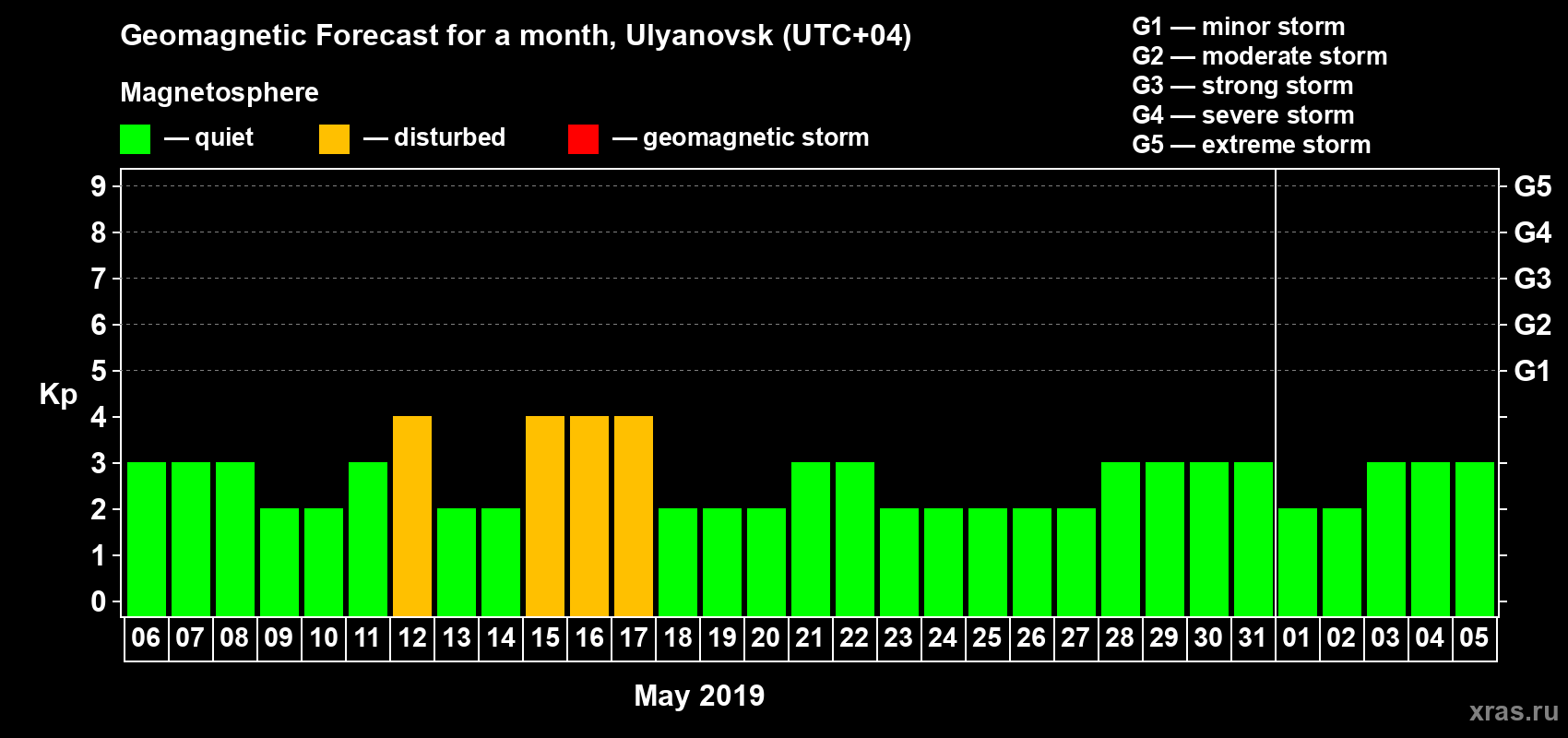Click 'G2 — moderate storm' legend text
The image size is (1568, 738).
(1260, 56)
